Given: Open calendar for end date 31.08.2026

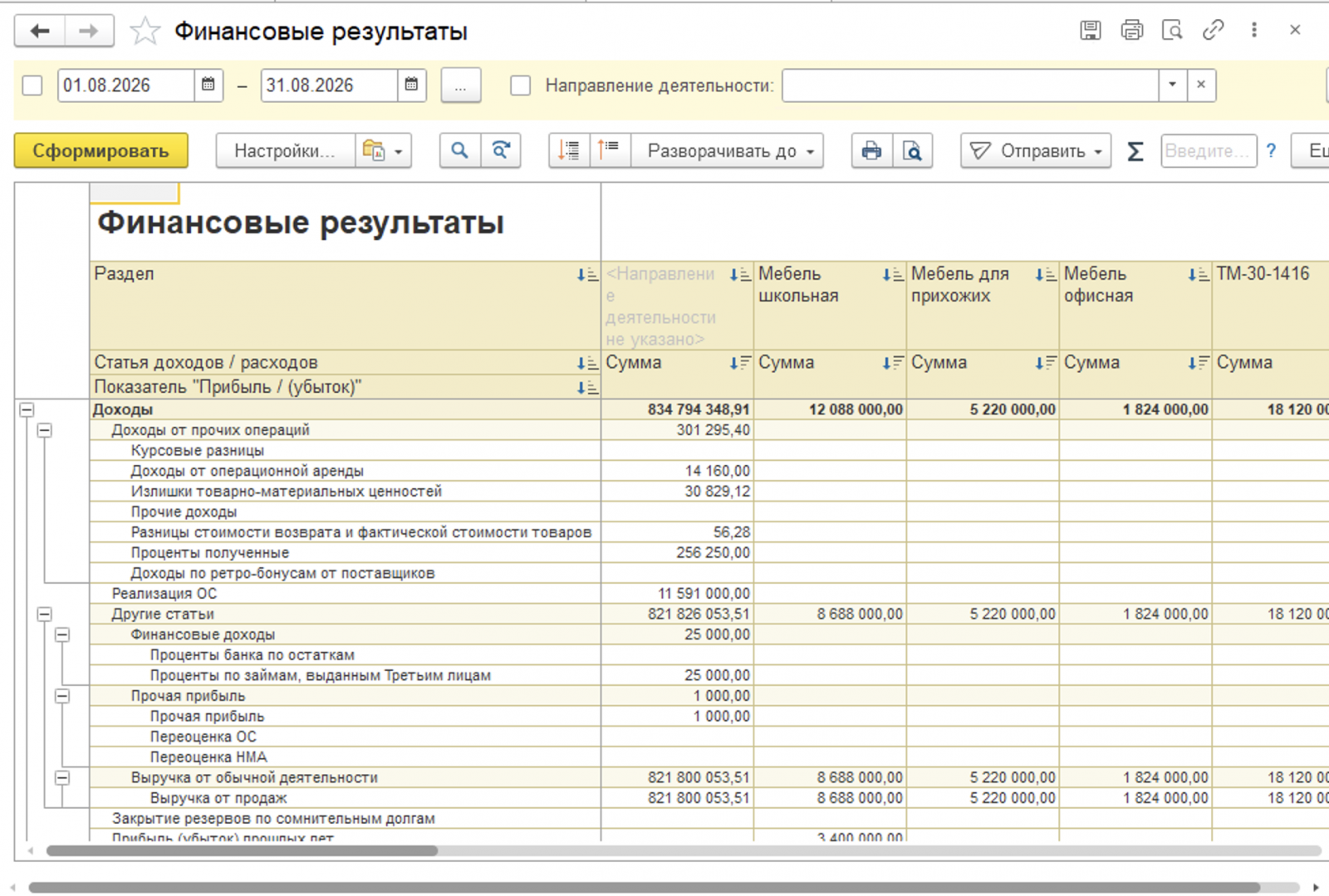Looking at the screenshot, I should 411,85.
